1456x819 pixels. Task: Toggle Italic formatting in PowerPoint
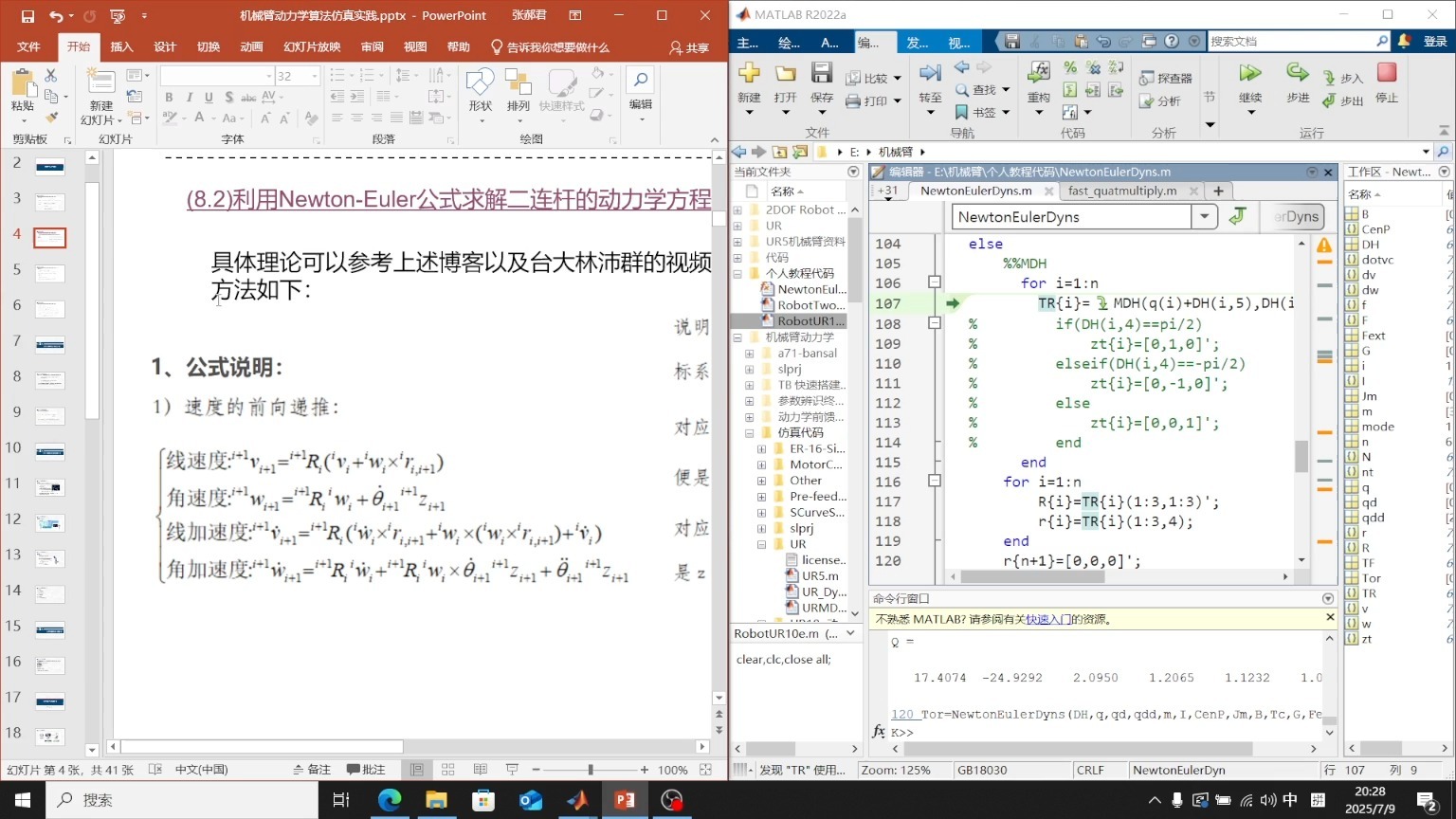click(189, 97)
